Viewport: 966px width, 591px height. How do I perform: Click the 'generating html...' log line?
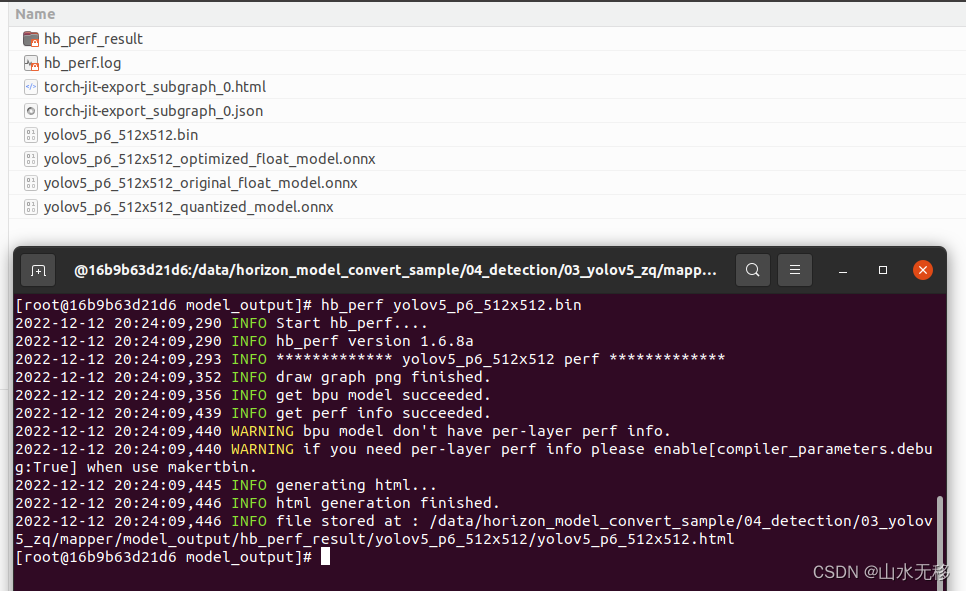[x=226, y=486]
